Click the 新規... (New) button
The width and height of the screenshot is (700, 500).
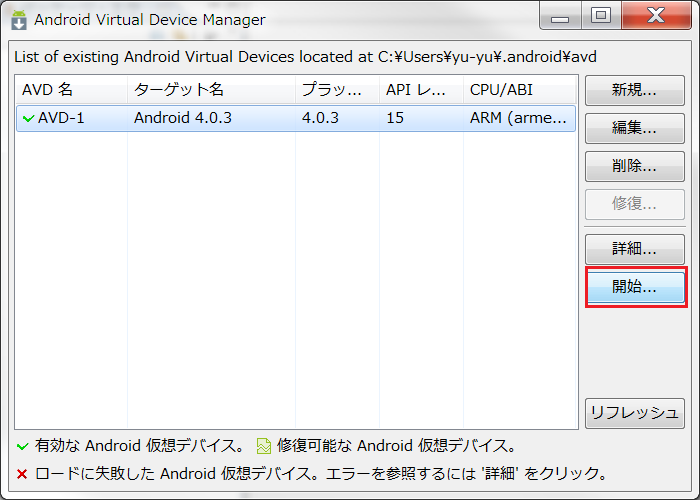coord(634,90)
